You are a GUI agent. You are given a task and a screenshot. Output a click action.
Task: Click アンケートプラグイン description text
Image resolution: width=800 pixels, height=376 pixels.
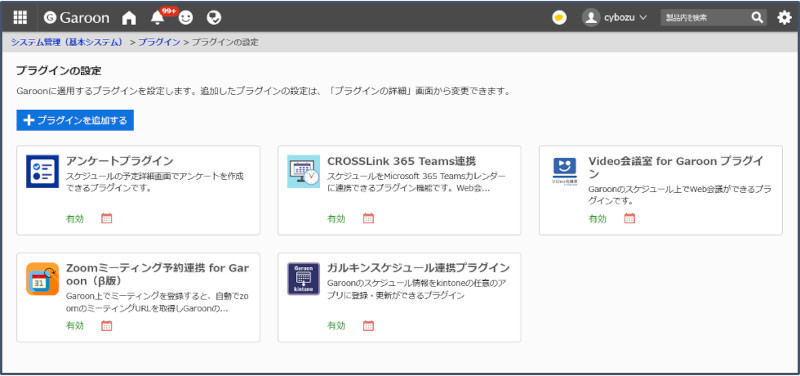pyautogui.click(x=155, y=182)
